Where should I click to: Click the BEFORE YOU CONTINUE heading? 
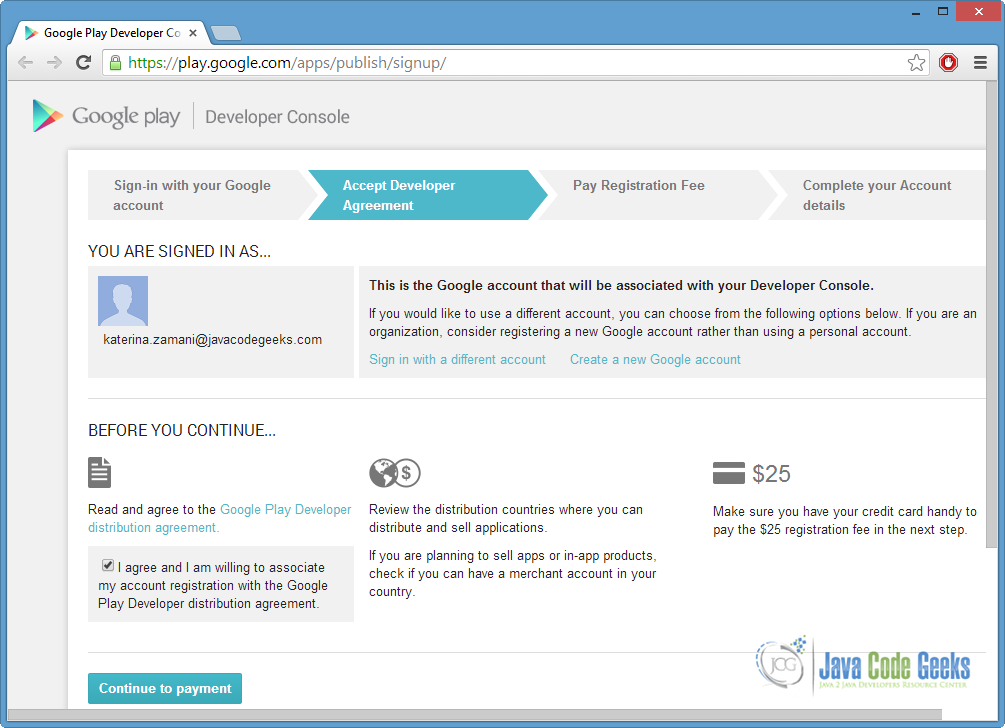click(182, 430)
